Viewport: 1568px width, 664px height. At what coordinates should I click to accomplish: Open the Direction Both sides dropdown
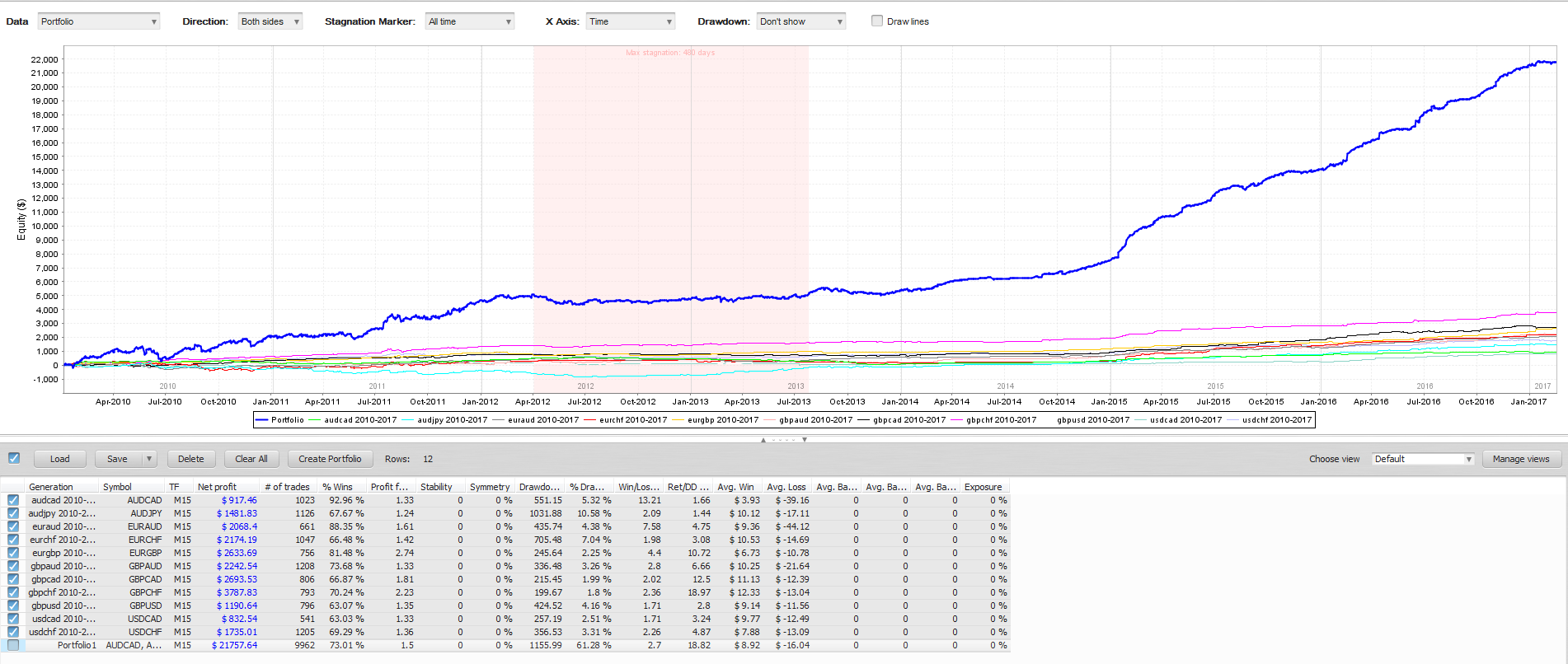pyautogui.click(x=270, y=21)
